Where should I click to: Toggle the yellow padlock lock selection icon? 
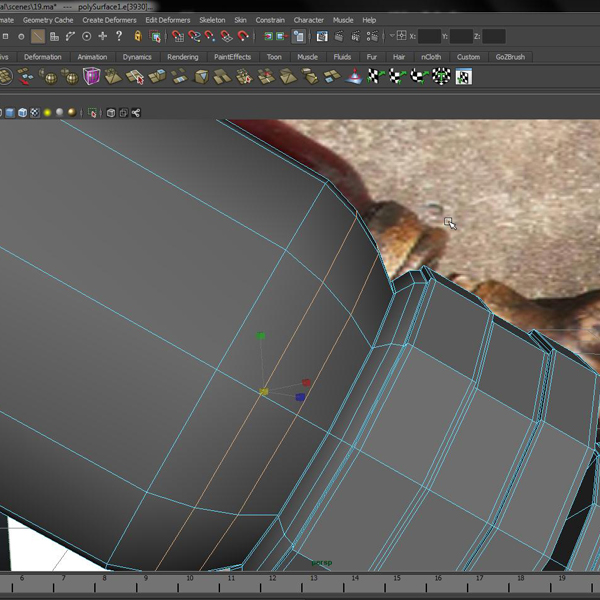(138, 36)
